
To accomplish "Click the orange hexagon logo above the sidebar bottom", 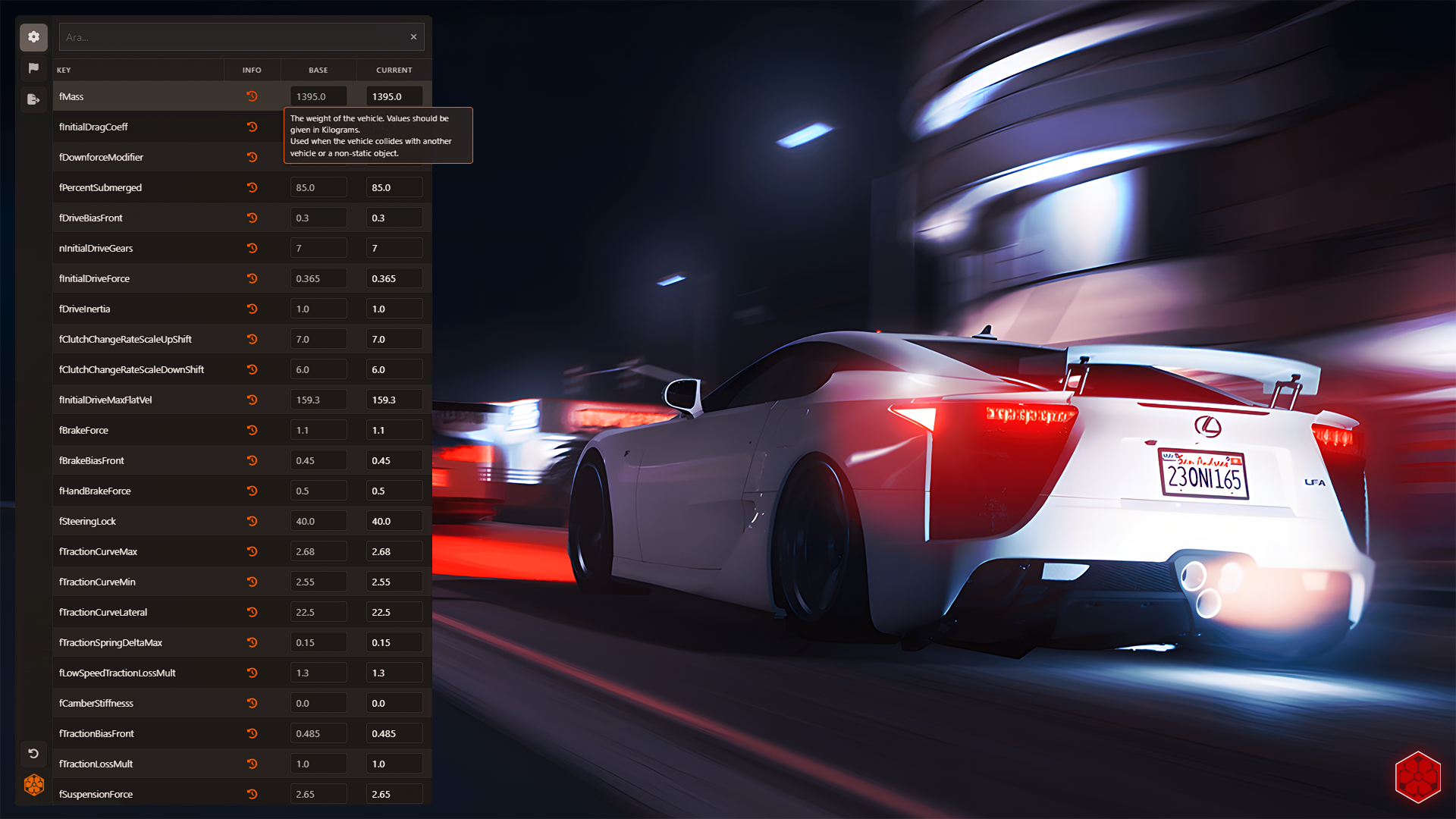I will click(33, 785).
